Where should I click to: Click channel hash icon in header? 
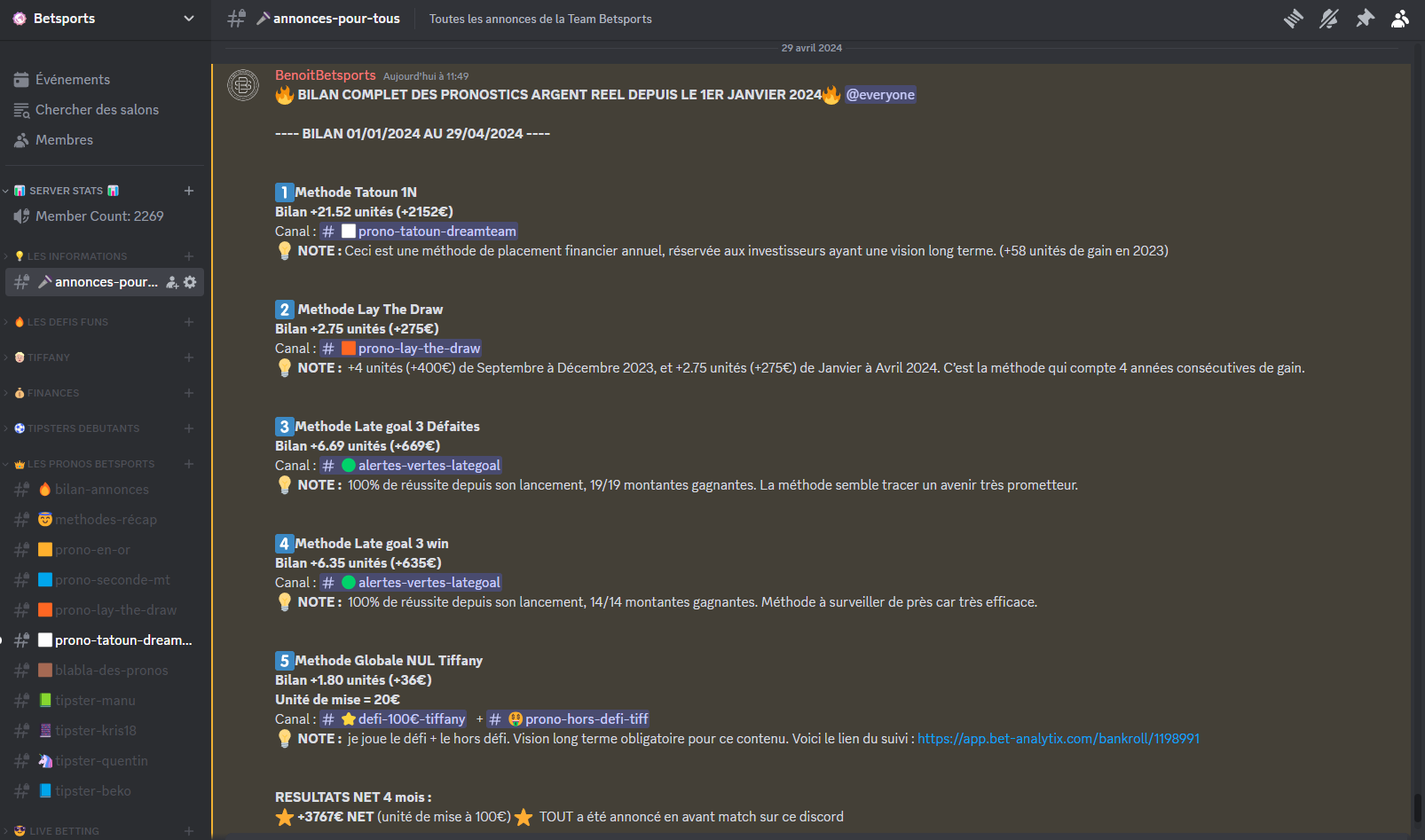(236, 19)
